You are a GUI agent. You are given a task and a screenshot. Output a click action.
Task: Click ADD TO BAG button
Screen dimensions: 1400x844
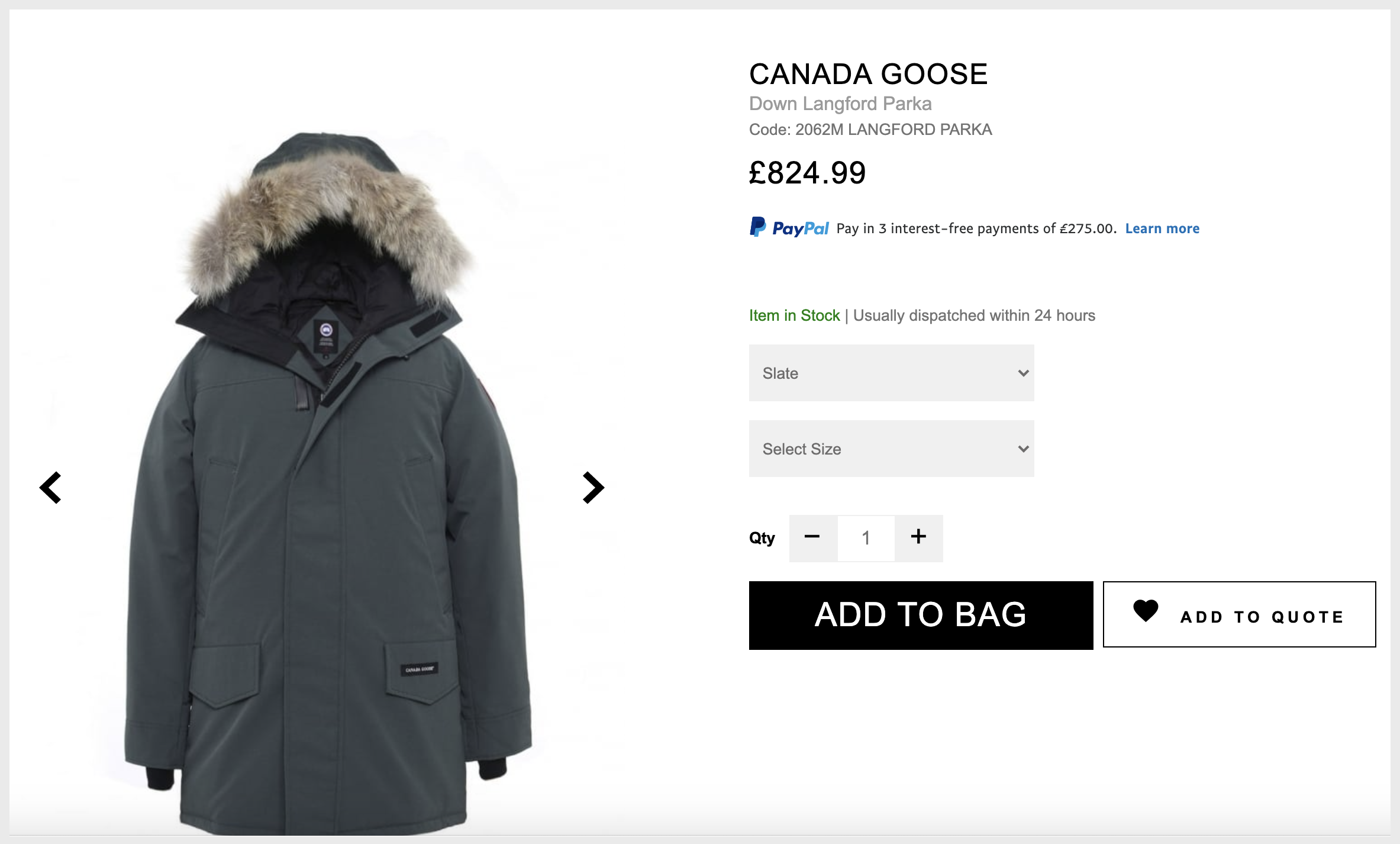(x=919, y=614)
